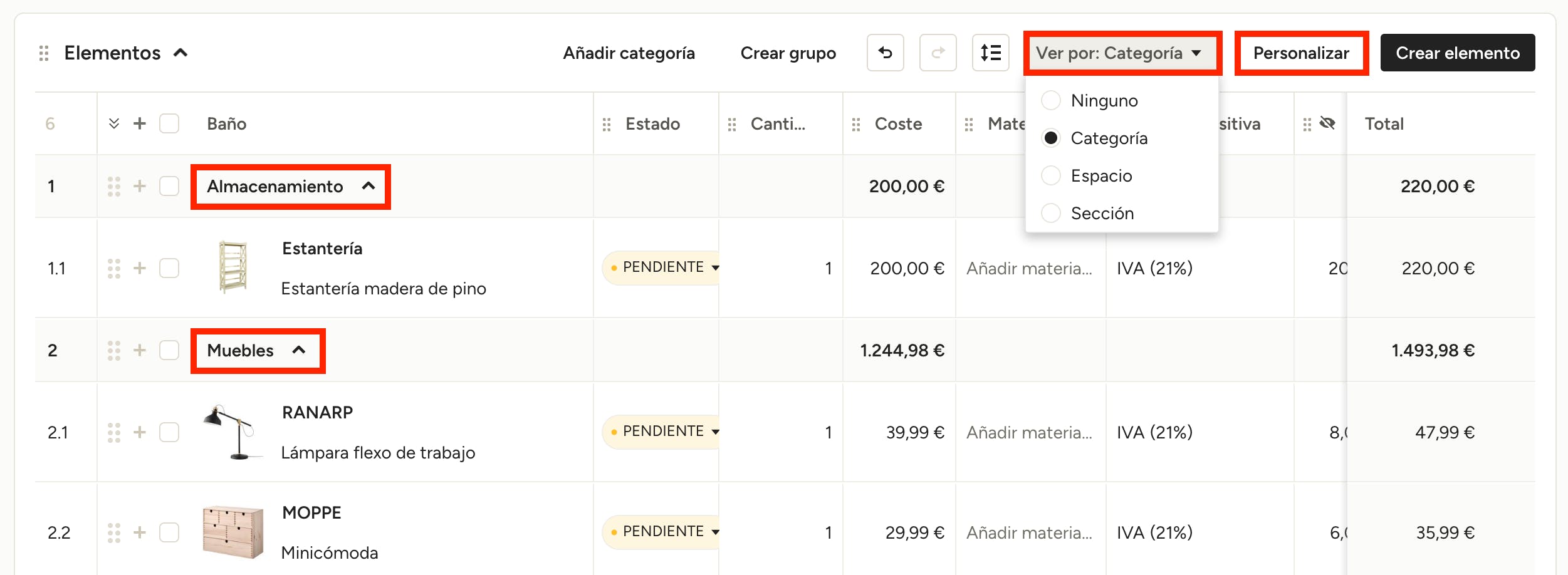This screenshot has width=1568, height=575.
Task: Toggle the hidden-eye column icon
Action: 1327,123
